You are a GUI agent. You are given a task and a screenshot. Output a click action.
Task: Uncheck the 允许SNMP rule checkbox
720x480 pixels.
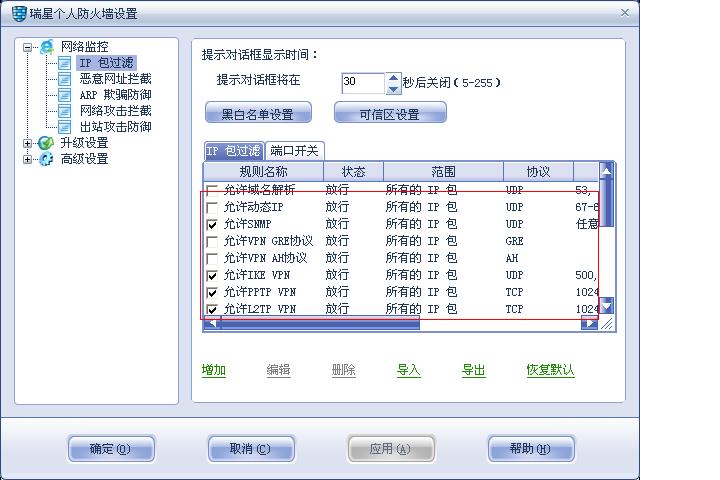click(212, 225)
